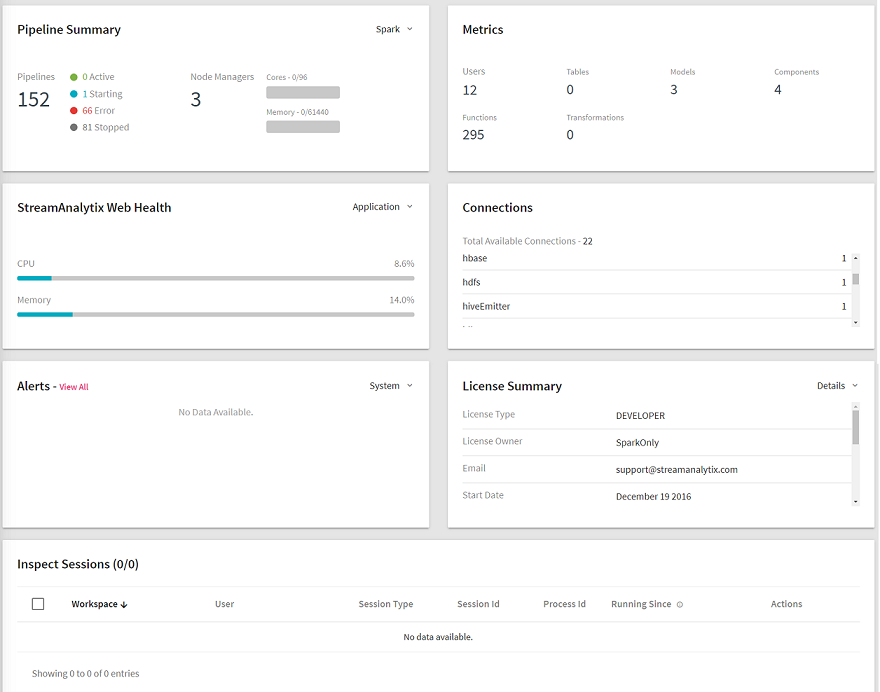Click the Tables metric value 0
The width and height of the screenshot is (880, 692).
570,90
